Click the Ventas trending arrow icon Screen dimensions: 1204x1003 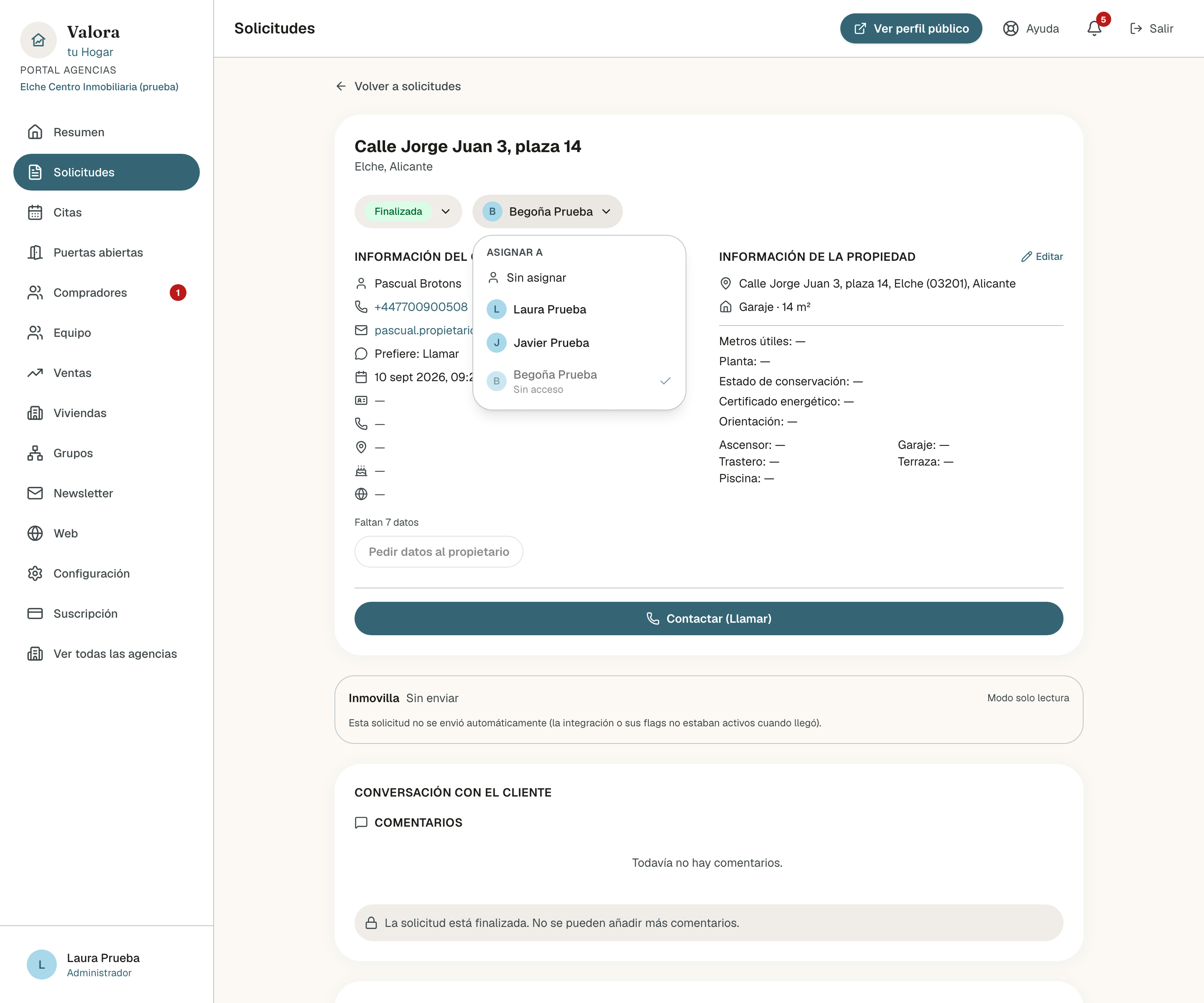click(35, 373)
